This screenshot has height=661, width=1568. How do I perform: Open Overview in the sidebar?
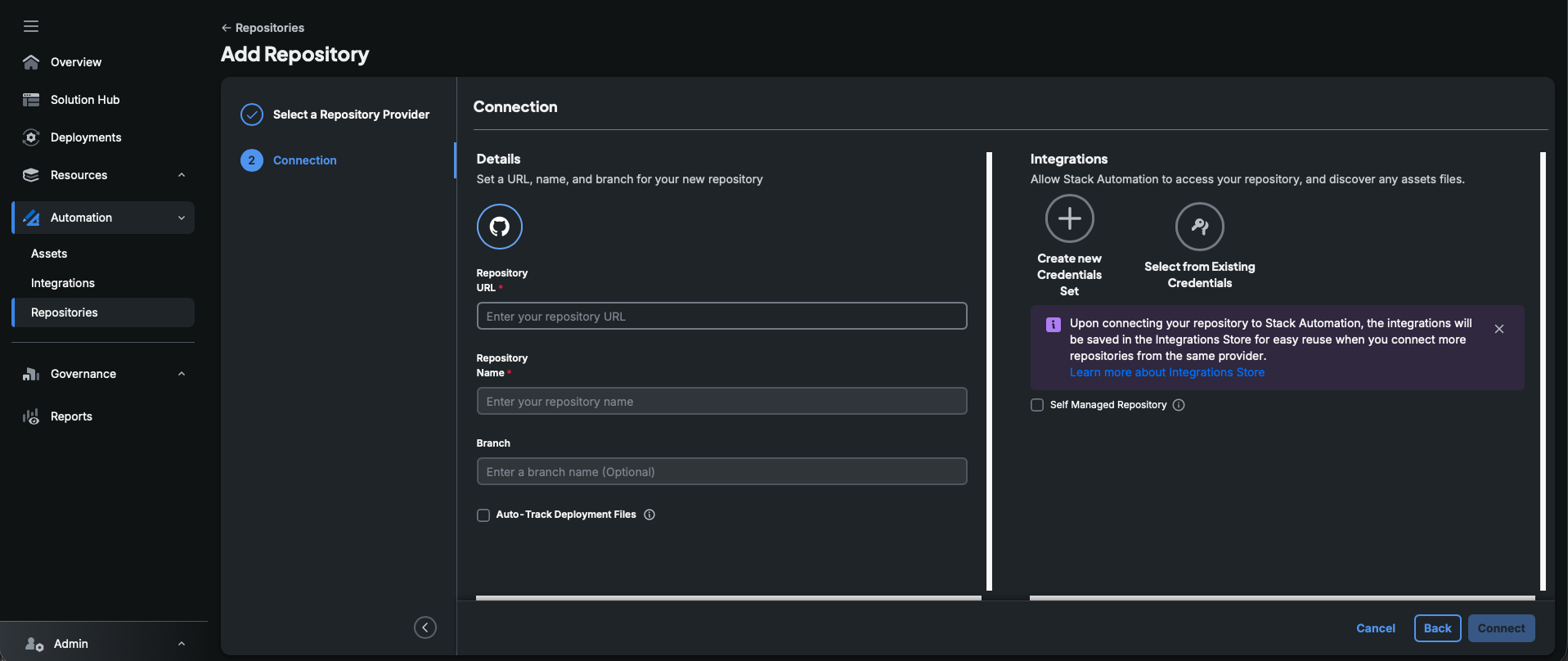point(76,62)
